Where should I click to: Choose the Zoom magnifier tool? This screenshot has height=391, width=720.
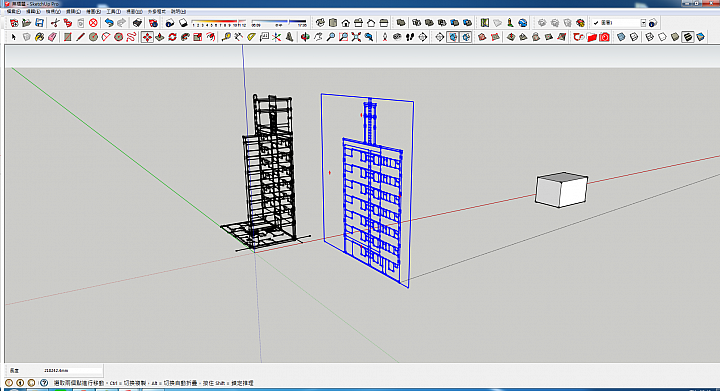(x=331, y=37)
